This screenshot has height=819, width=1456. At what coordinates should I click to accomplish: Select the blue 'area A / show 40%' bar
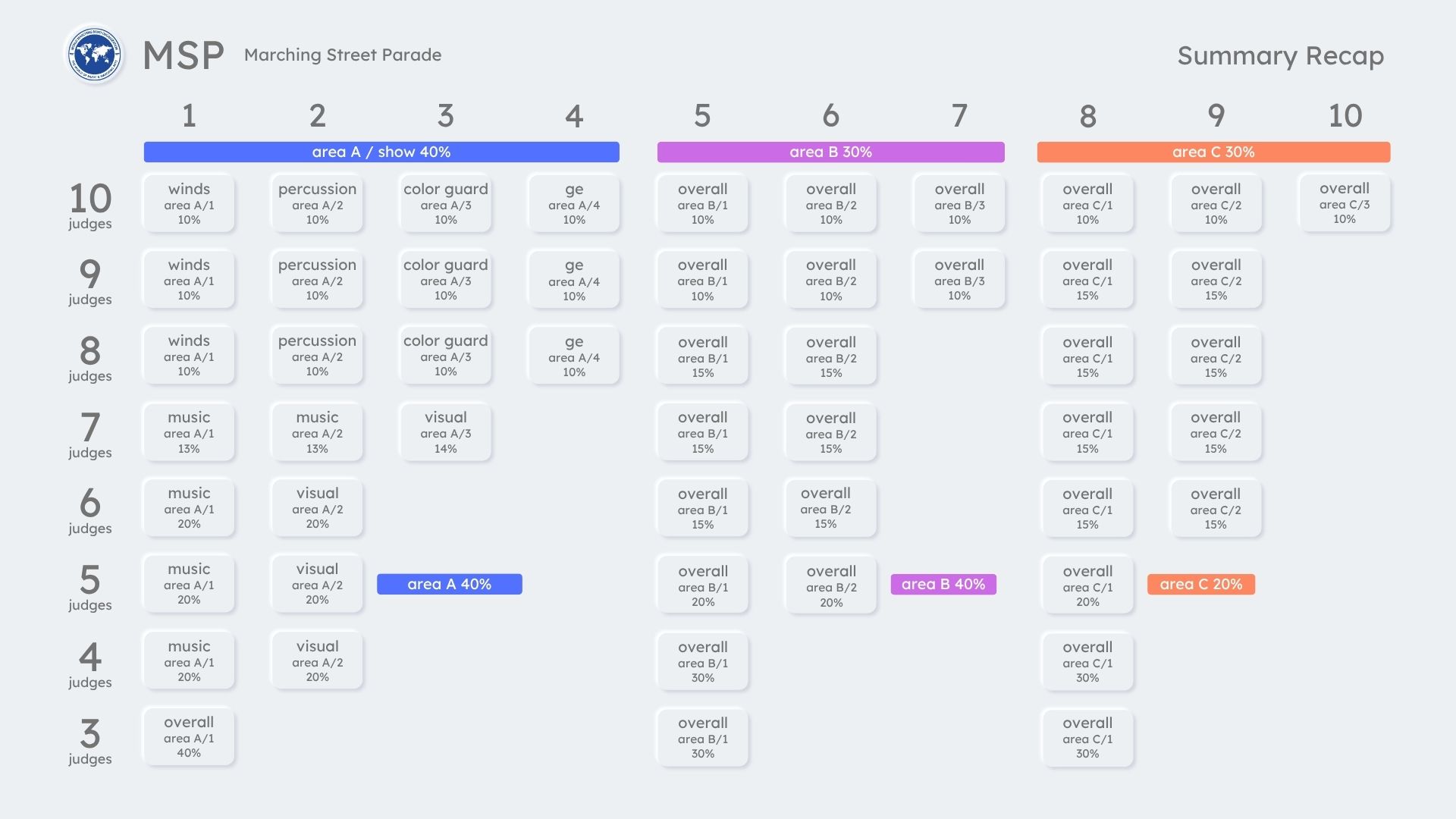(x=381, y=152)
